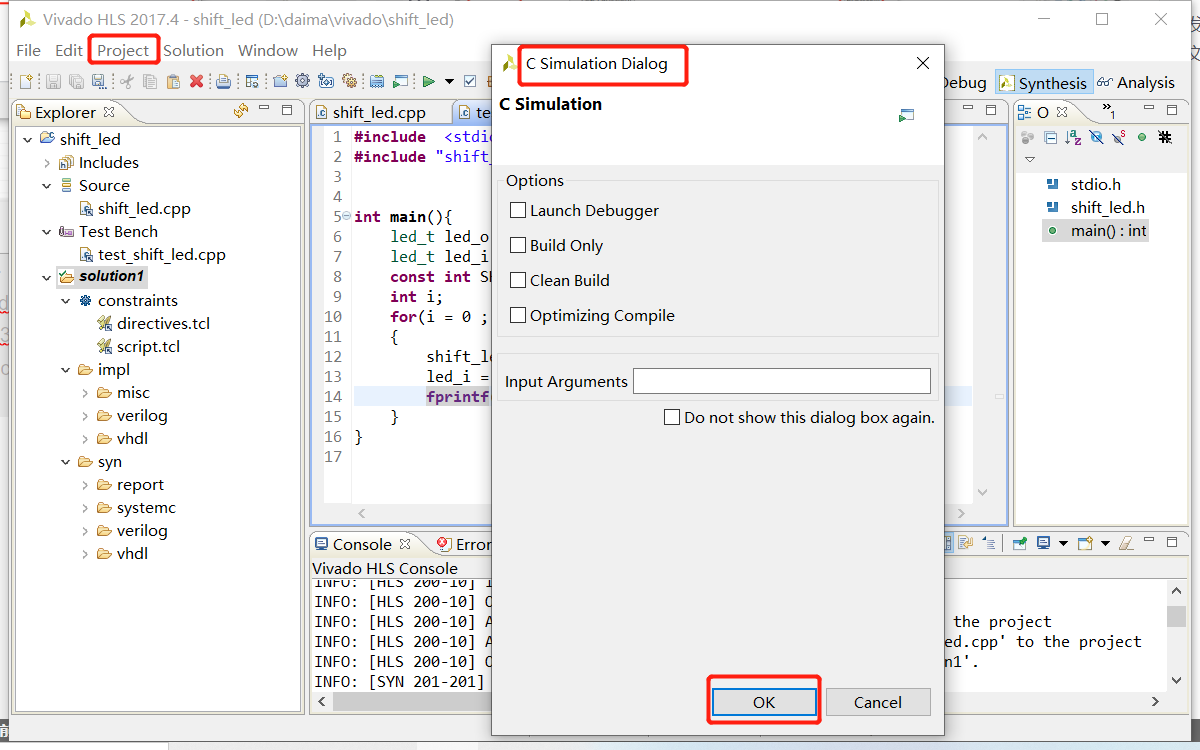Open the Help menu
This screenshot has height=750, width=1200.
[x=329, y=50]
